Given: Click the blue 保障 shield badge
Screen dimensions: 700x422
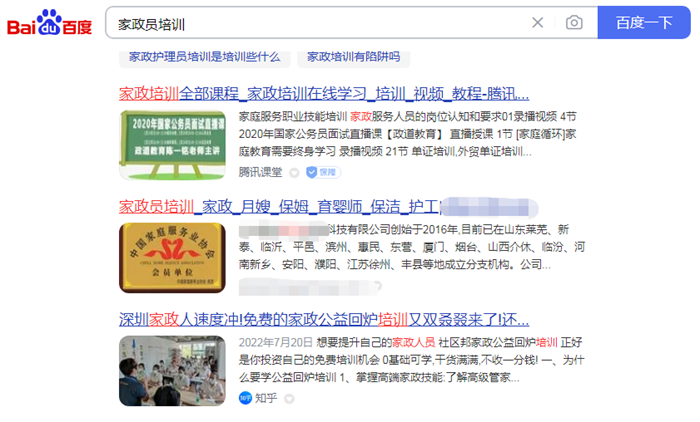Looking at the screenshot, I should [323, 172].
